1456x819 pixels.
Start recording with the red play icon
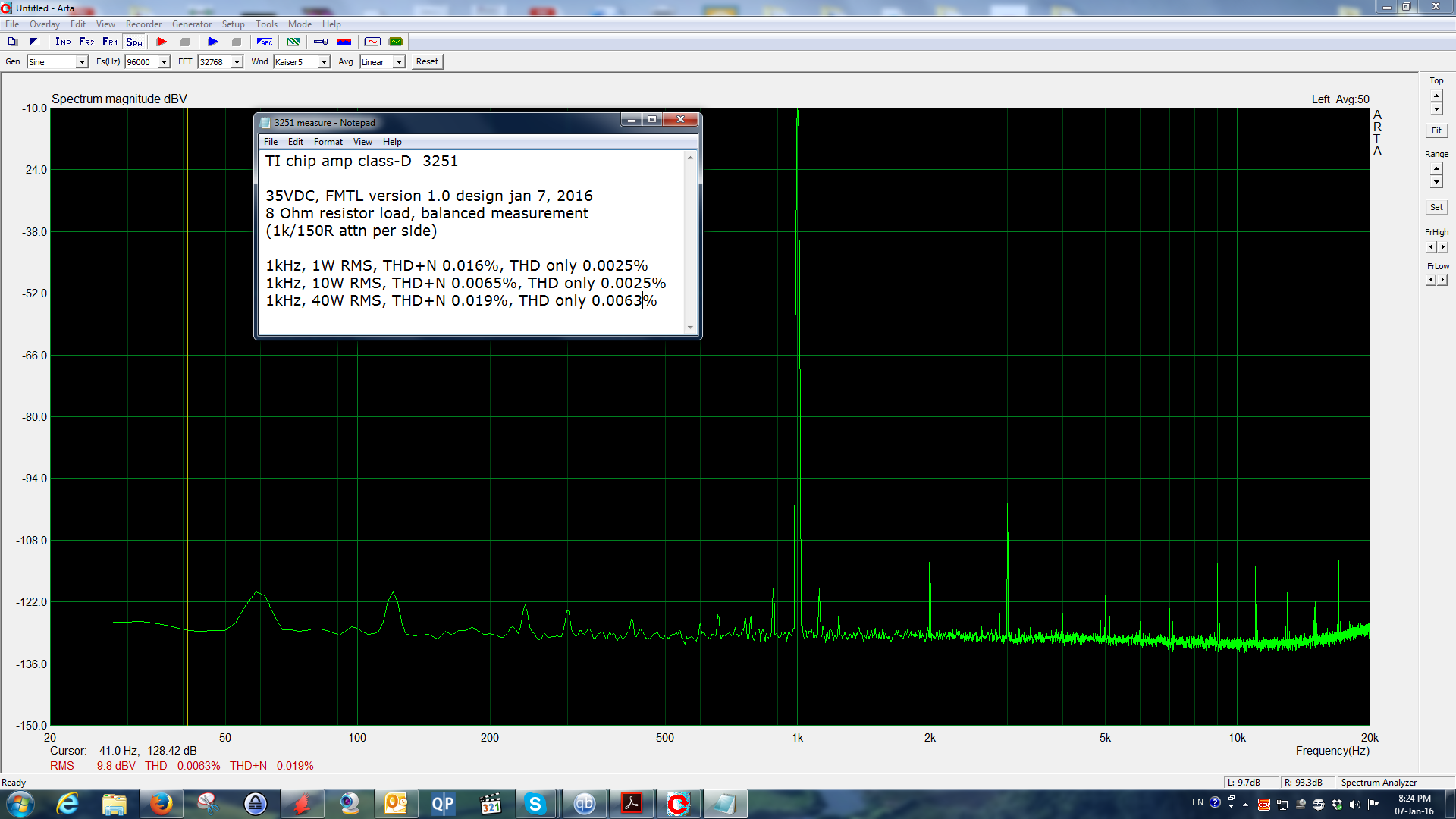162,42
